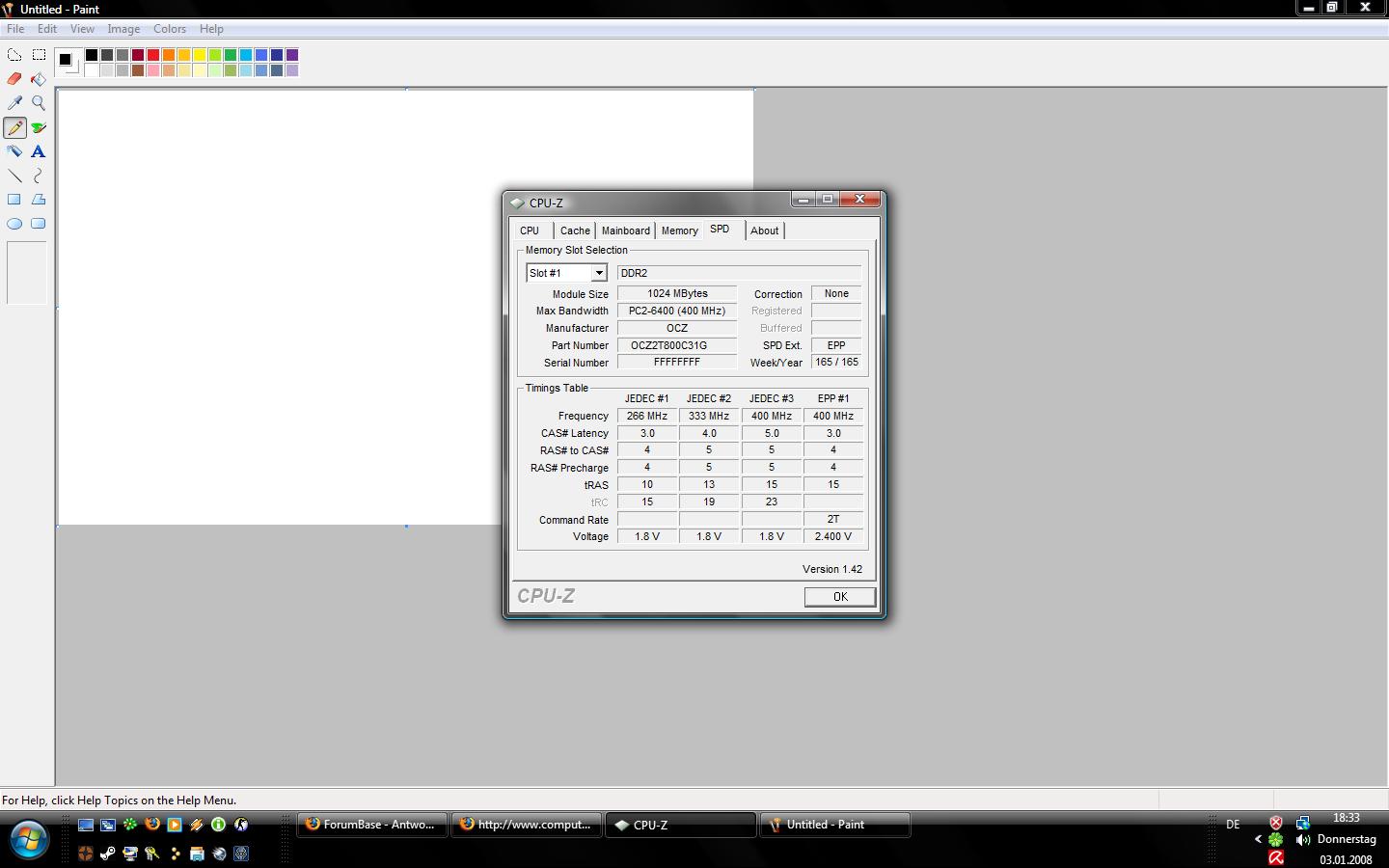Viewport: 1389px width, 868px height.
Task: Open Paint's Edit menu
Action: pyautogui.click(x=47, y=29)
